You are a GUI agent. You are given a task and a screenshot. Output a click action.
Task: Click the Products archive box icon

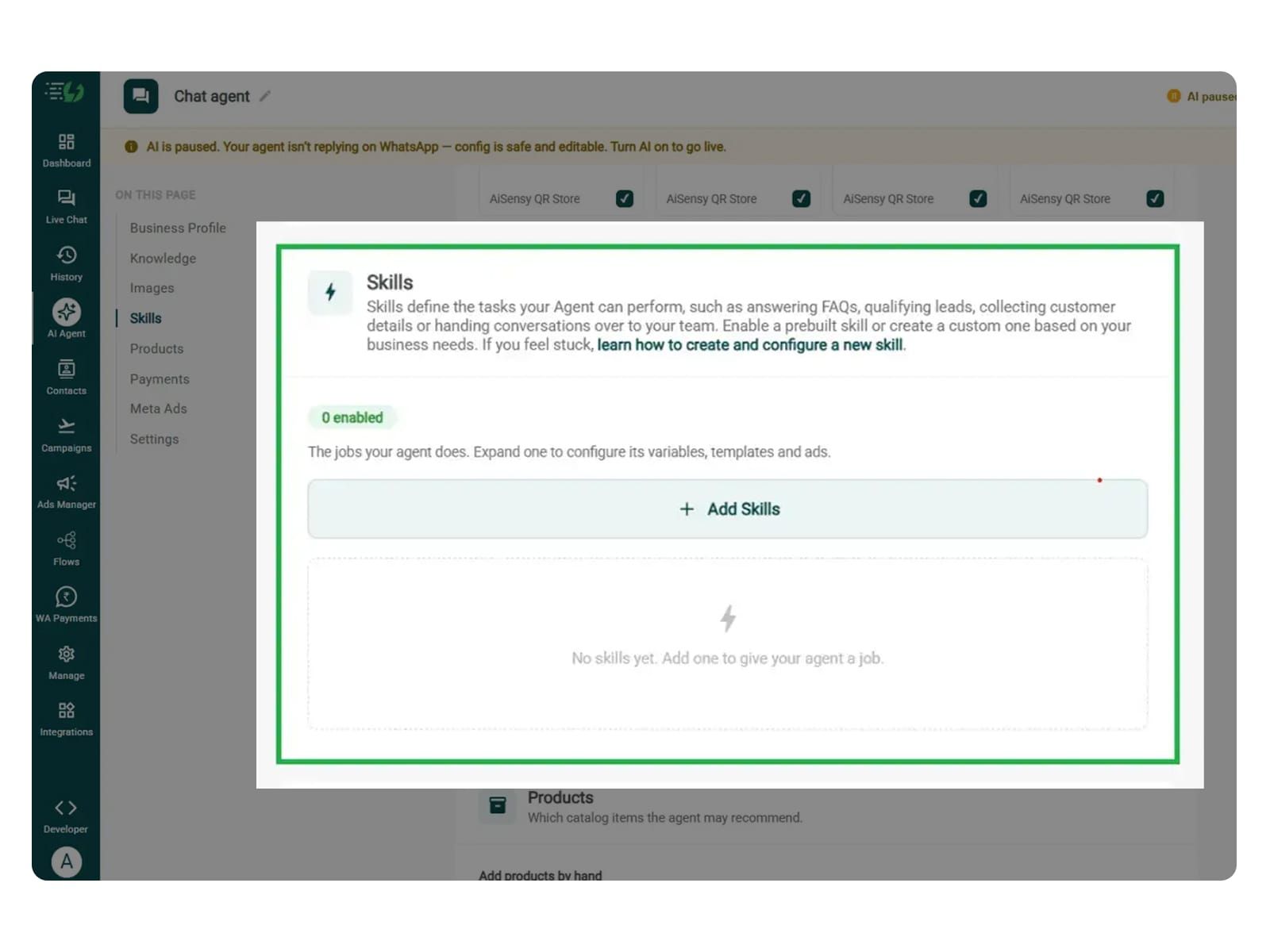click(498, 805)
